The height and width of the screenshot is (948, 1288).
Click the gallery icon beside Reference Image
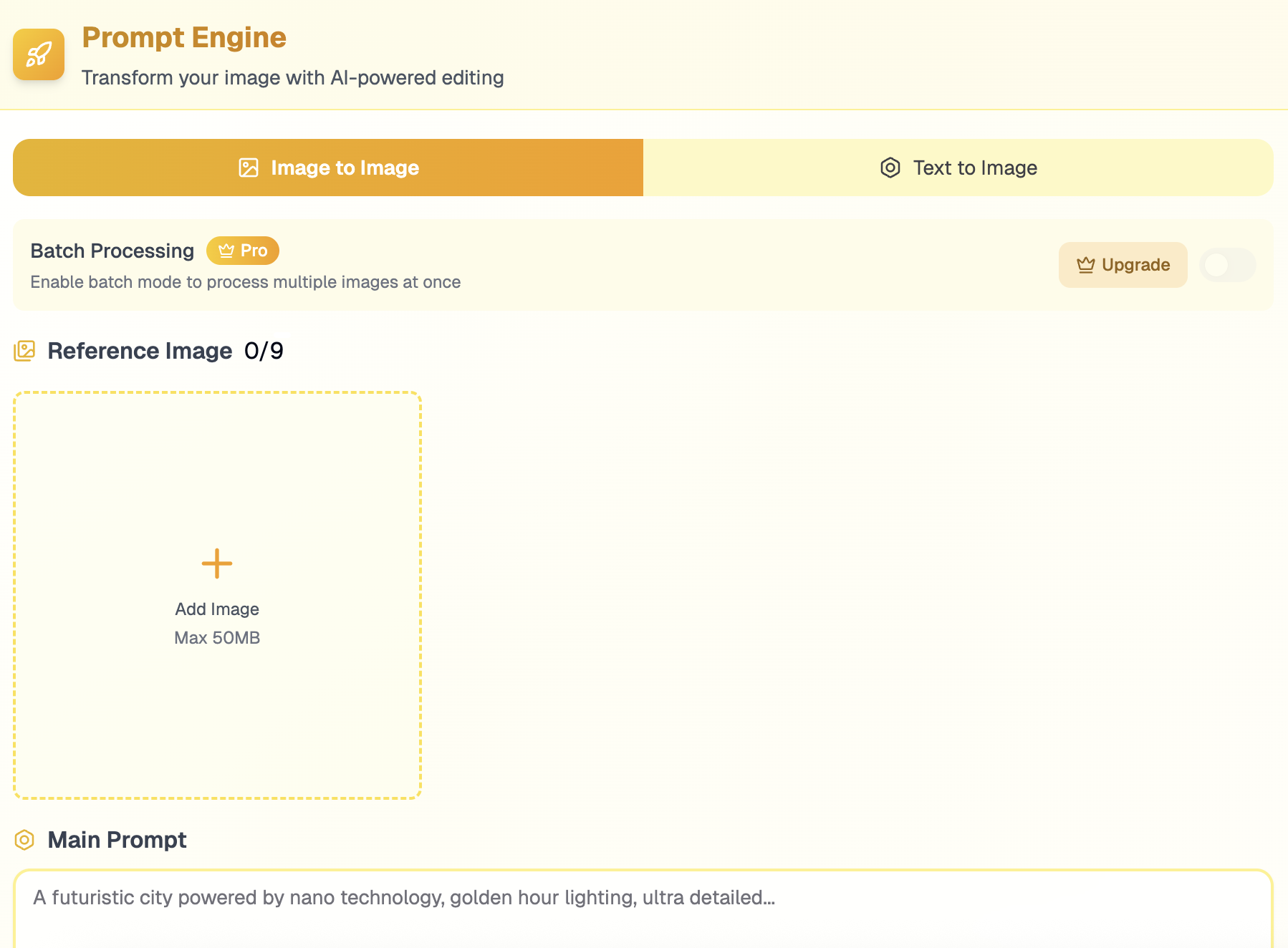click(x=24, y=351)
